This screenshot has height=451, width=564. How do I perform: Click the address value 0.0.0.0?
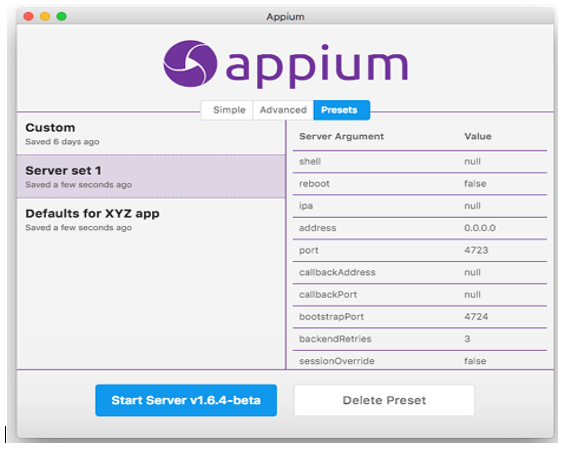pyautogui.click(x=480, y=228)
